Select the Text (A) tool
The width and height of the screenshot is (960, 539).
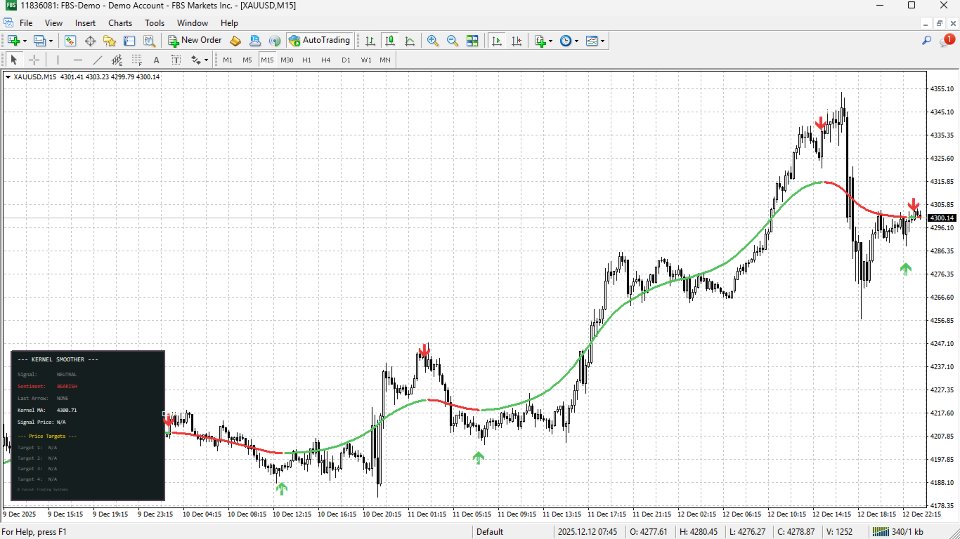tap(156, 60)
